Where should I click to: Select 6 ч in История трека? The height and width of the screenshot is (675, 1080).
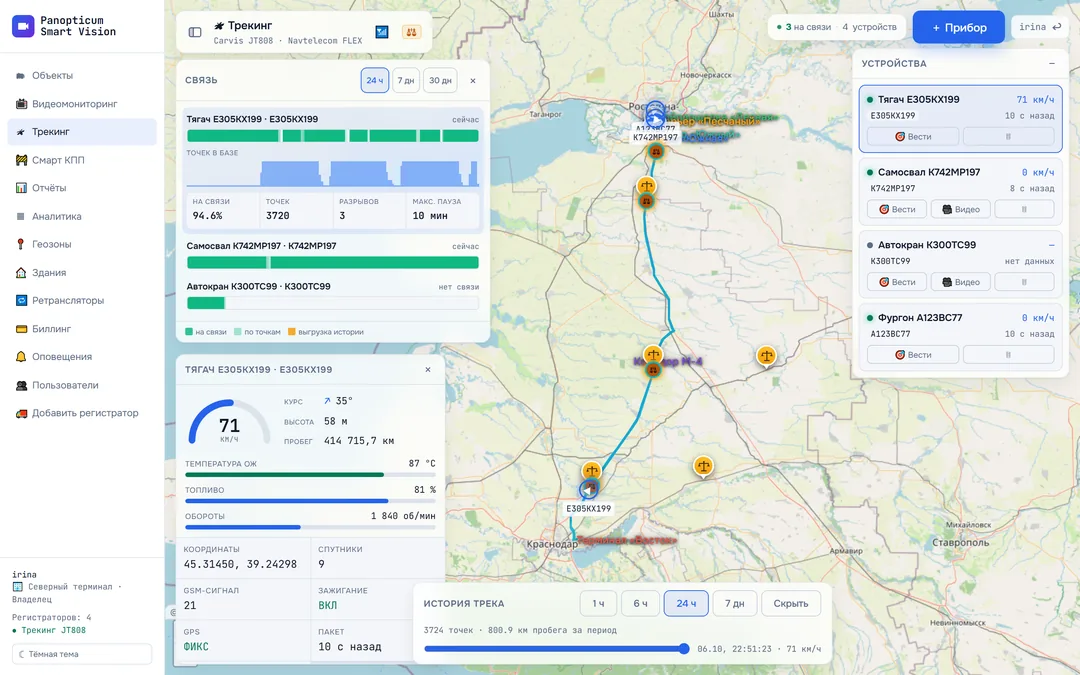641,603
